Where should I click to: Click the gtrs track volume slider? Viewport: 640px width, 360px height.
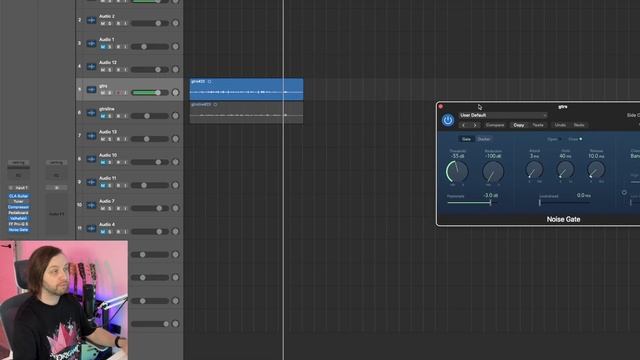(149, 93)
